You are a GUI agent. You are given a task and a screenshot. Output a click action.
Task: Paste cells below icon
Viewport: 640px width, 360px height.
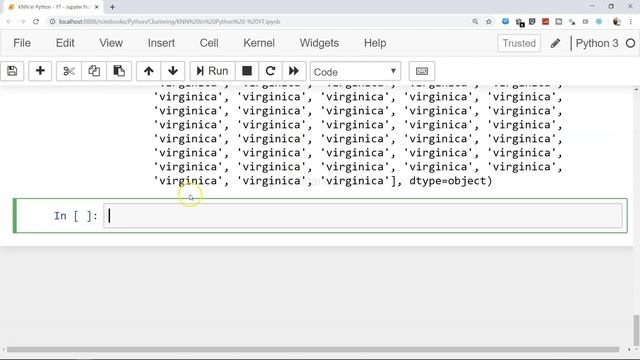(x=119, y=71)
